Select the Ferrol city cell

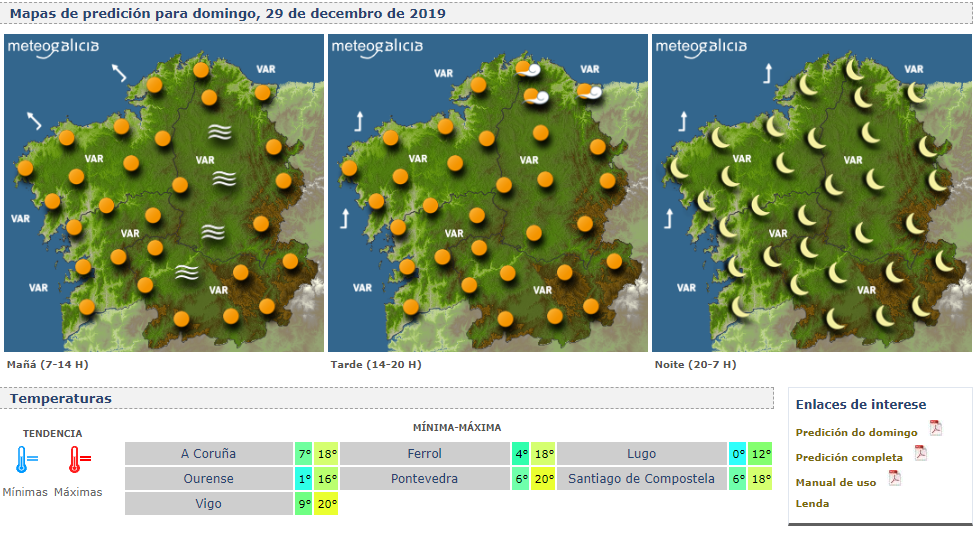[x=424, y=453]
